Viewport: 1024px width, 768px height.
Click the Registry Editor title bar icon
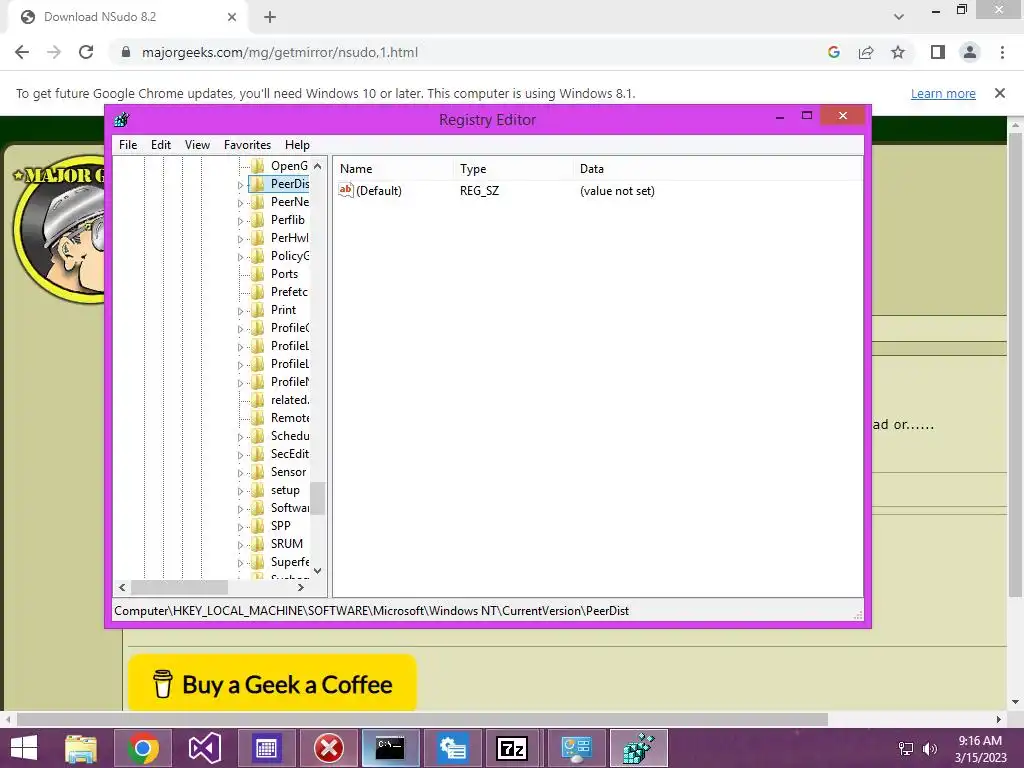121,120
